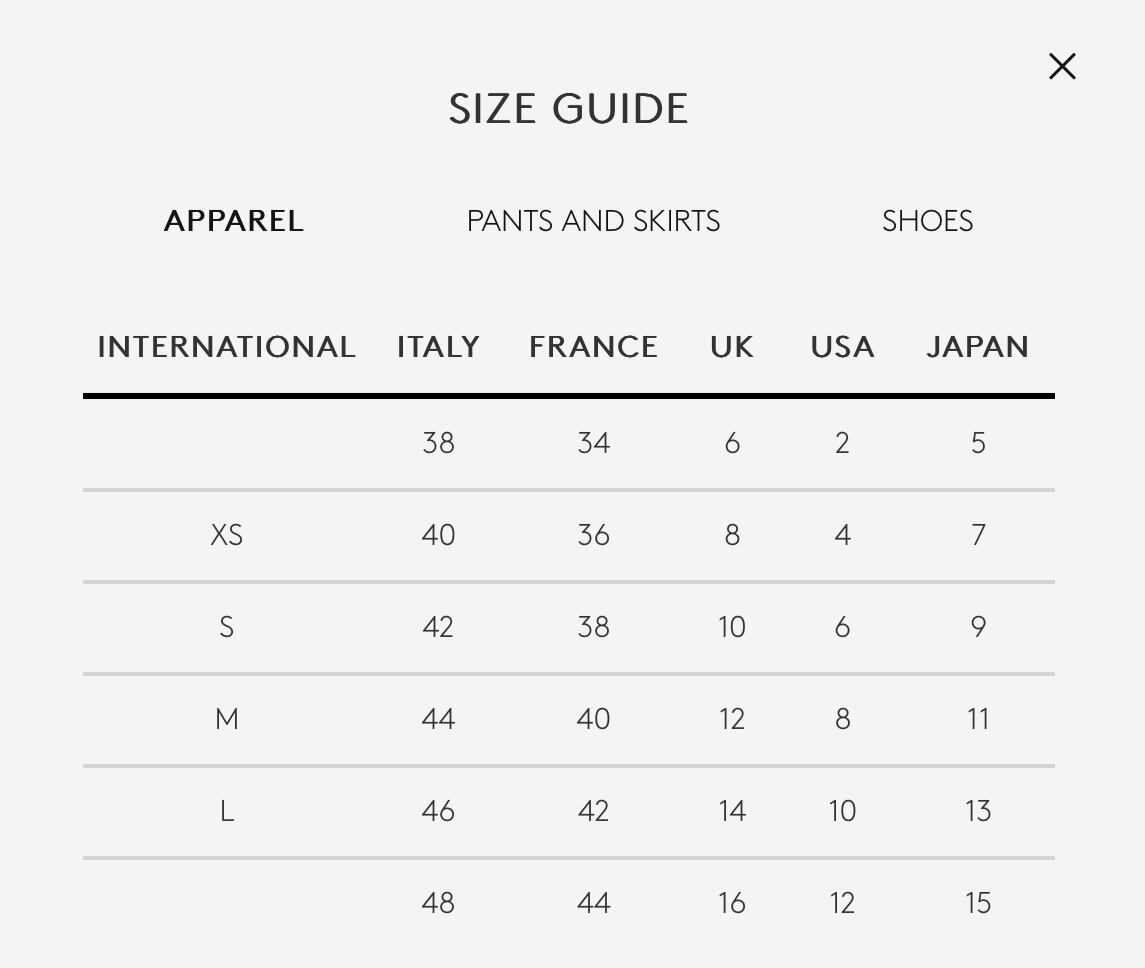The image size is (1145, 968).
Task: Click the Italy column header
Action: pyautogui.click(x=438, y=347)
